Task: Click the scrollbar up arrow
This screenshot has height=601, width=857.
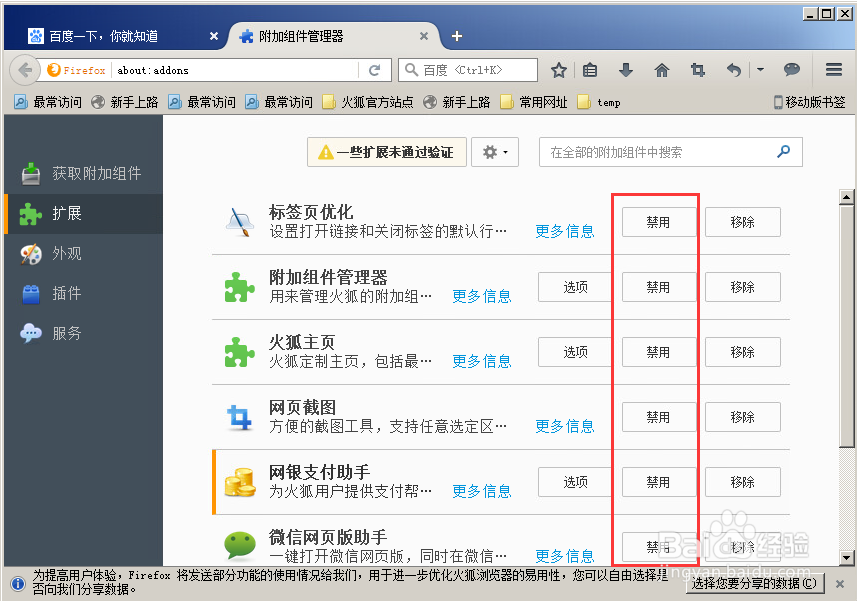Action: point(847,197)
